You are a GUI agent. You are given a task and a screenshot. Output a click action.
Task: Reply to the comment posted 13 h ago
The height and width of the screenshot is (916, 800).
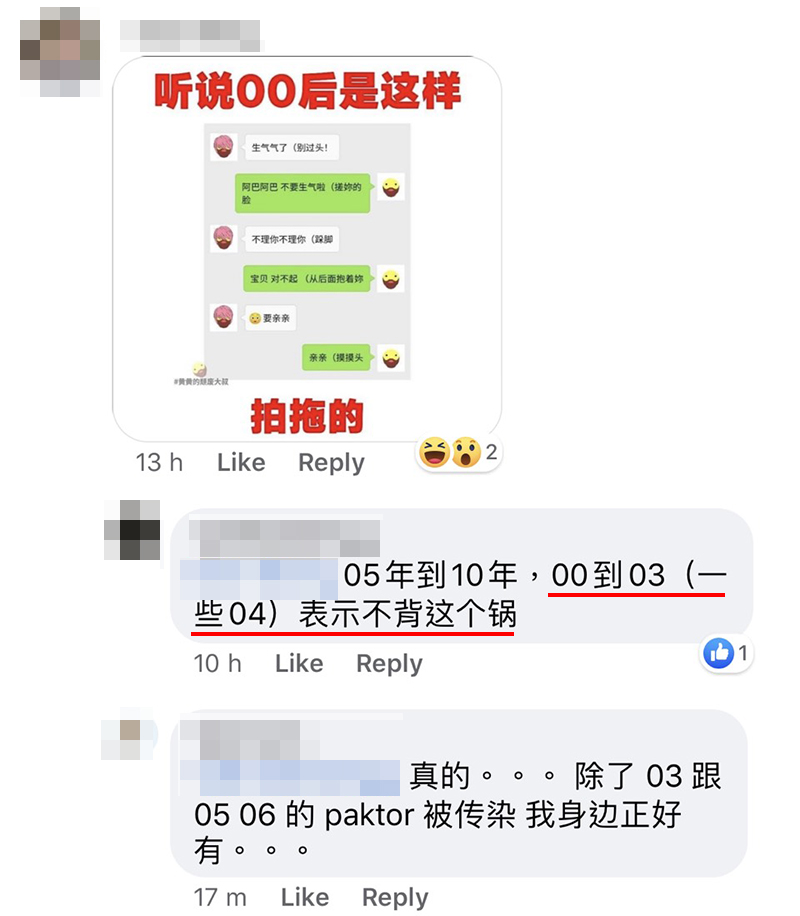[331, 463]
